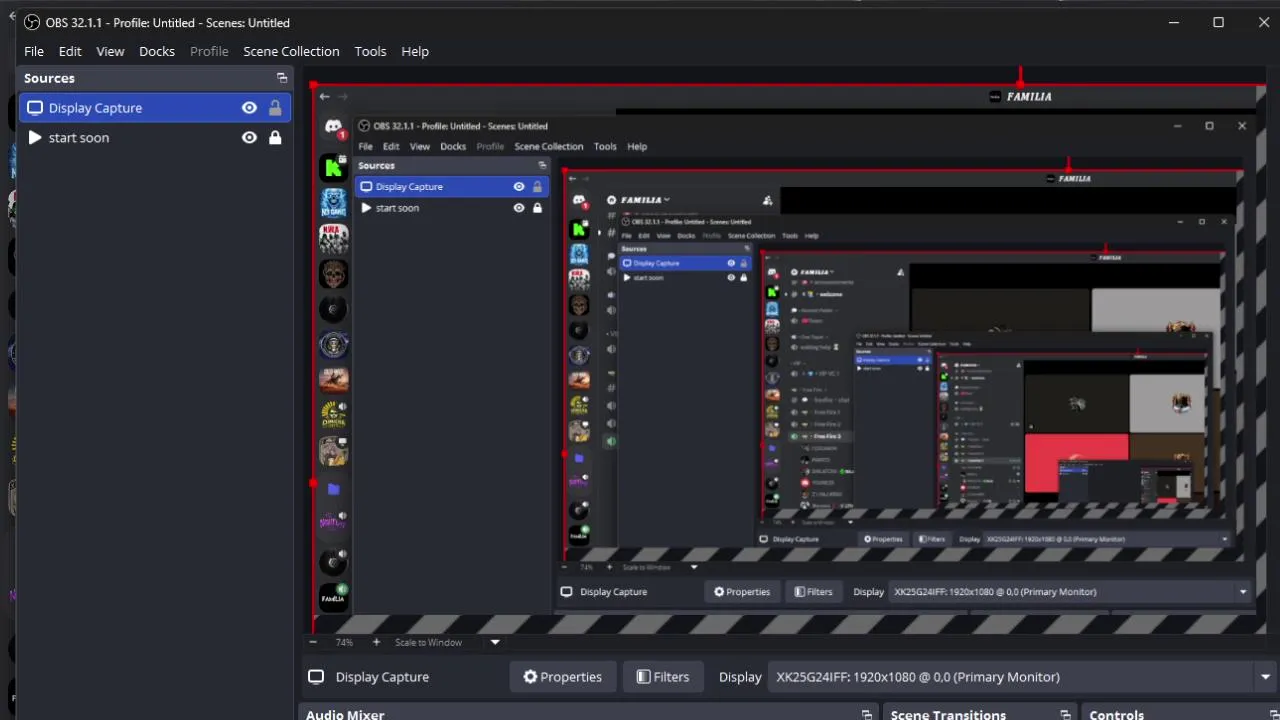The image size is (1280, 720).
Task: Click the Audio Mixer dock title
Action: click(345, 714)
